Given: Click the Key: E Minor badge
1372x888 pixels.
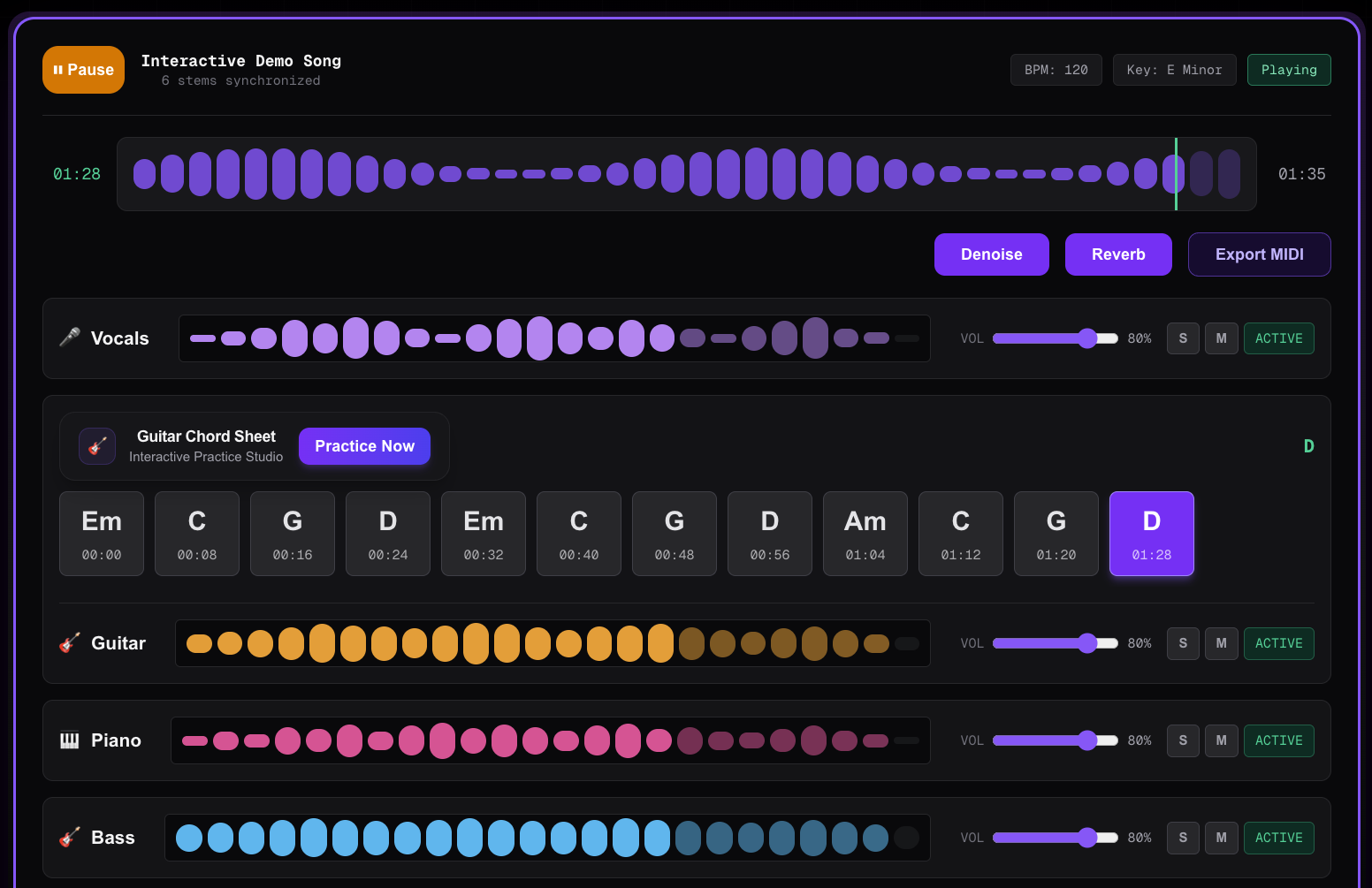Looking at the screenshot, I should click(1175, 70).
